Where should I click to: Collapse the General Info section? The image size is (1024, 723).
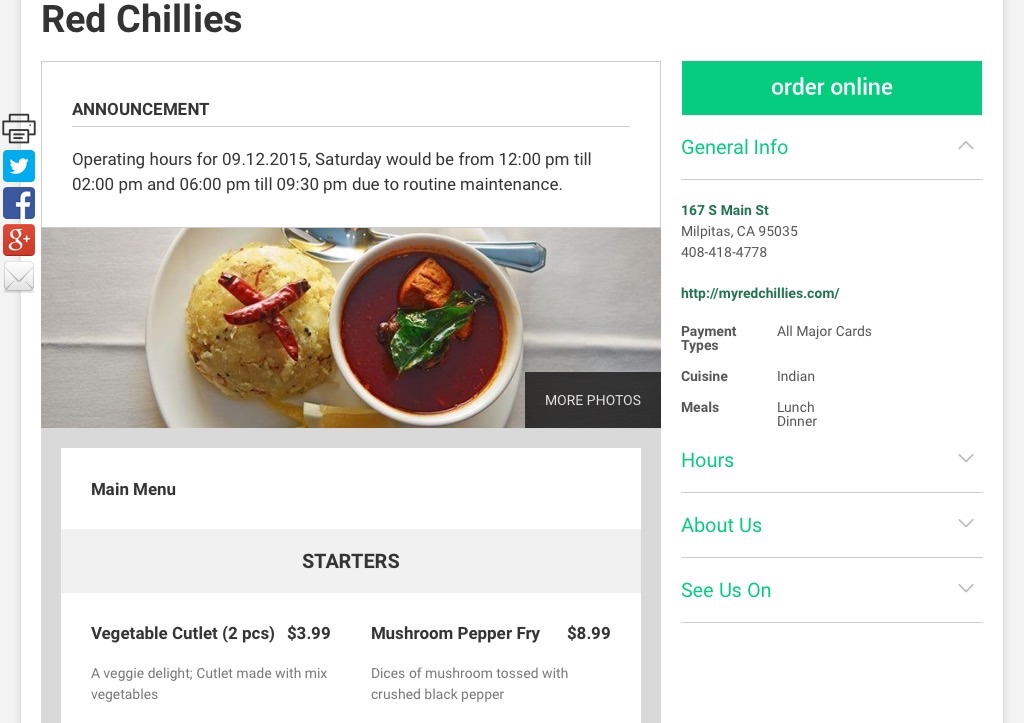[x=965, y=146]
